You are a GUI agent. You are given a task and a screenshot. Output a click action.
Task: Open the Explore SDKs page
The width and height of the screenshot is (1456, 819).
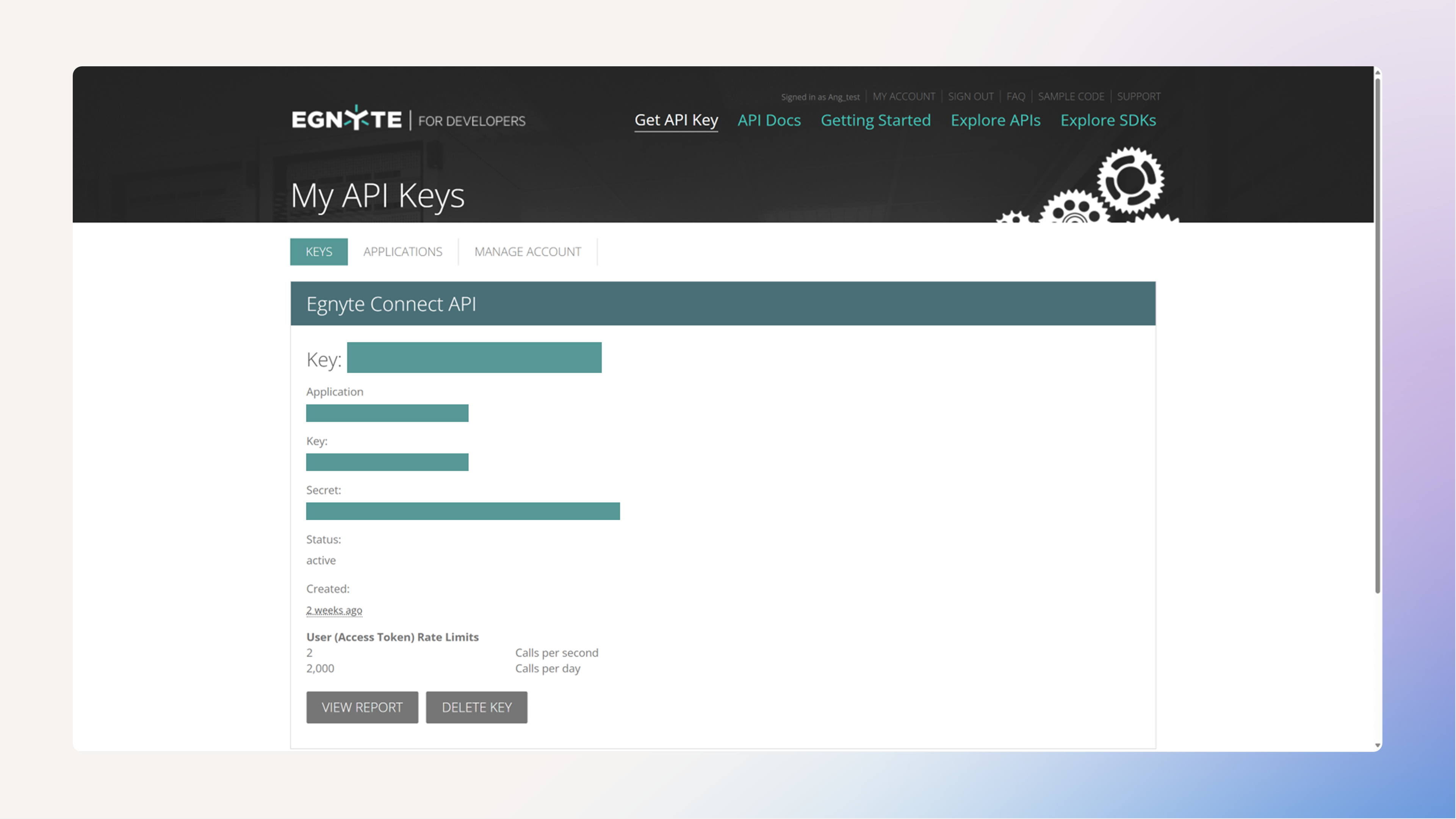[1108, 120]
